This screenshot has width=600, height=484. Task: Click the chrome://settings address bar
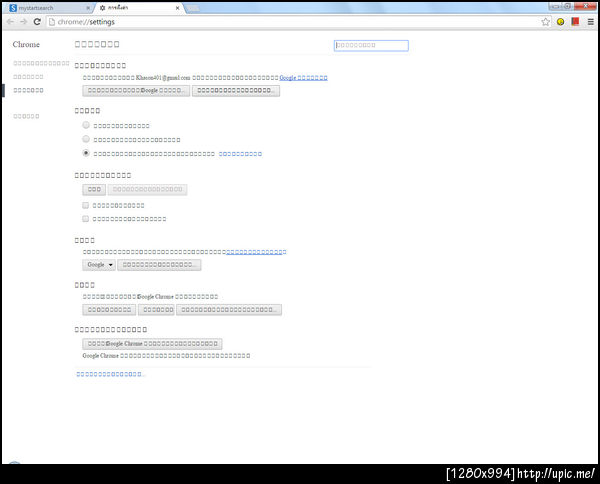[295, 22]
